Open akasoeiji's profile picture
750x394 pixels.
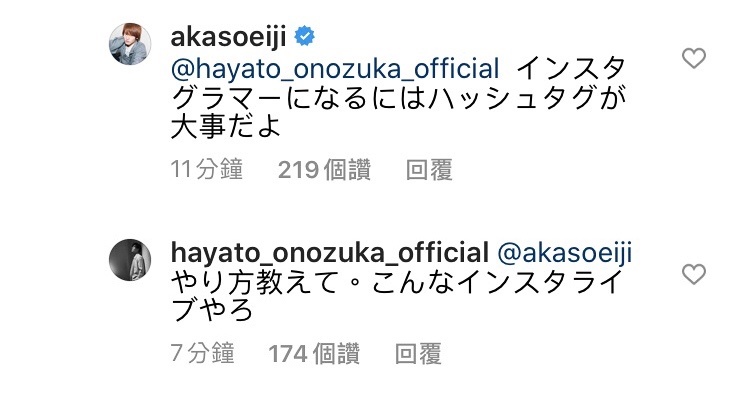pos(130,44)
